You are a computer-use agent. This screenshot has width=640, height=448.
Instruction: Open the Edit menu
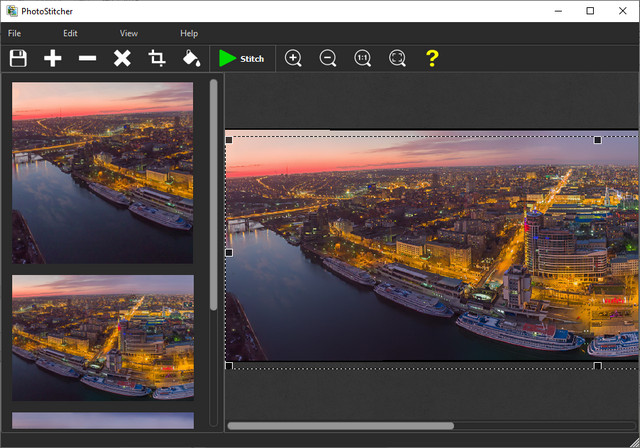70,33
